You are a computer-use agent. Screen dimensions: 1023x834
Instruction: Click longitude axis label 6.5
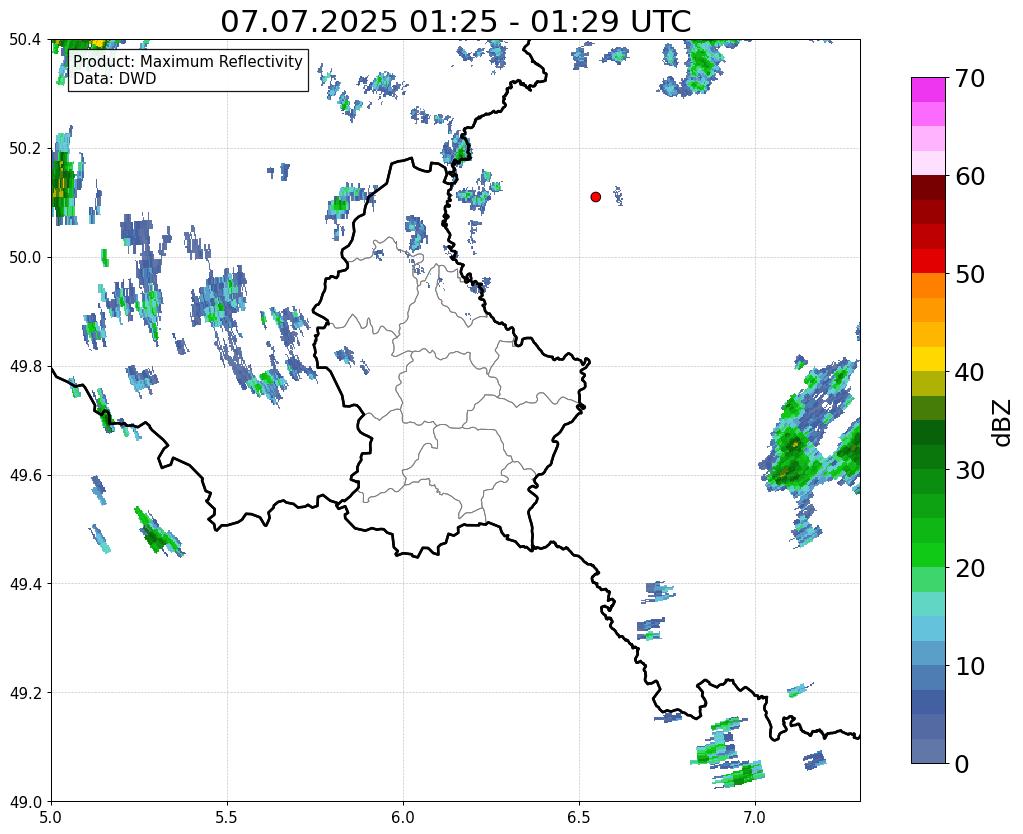(579, 817)
